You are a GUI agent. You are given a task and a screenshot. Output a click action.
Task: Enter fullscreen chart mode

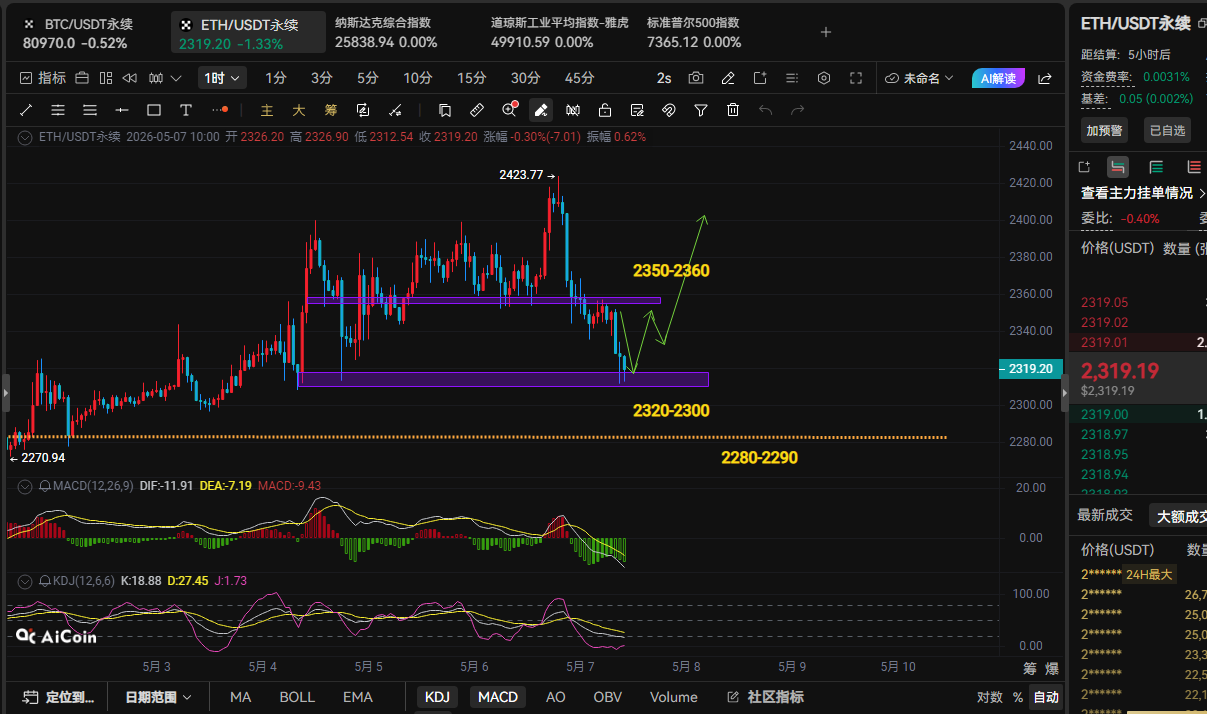pyautogui.click(x=856, y=78)
